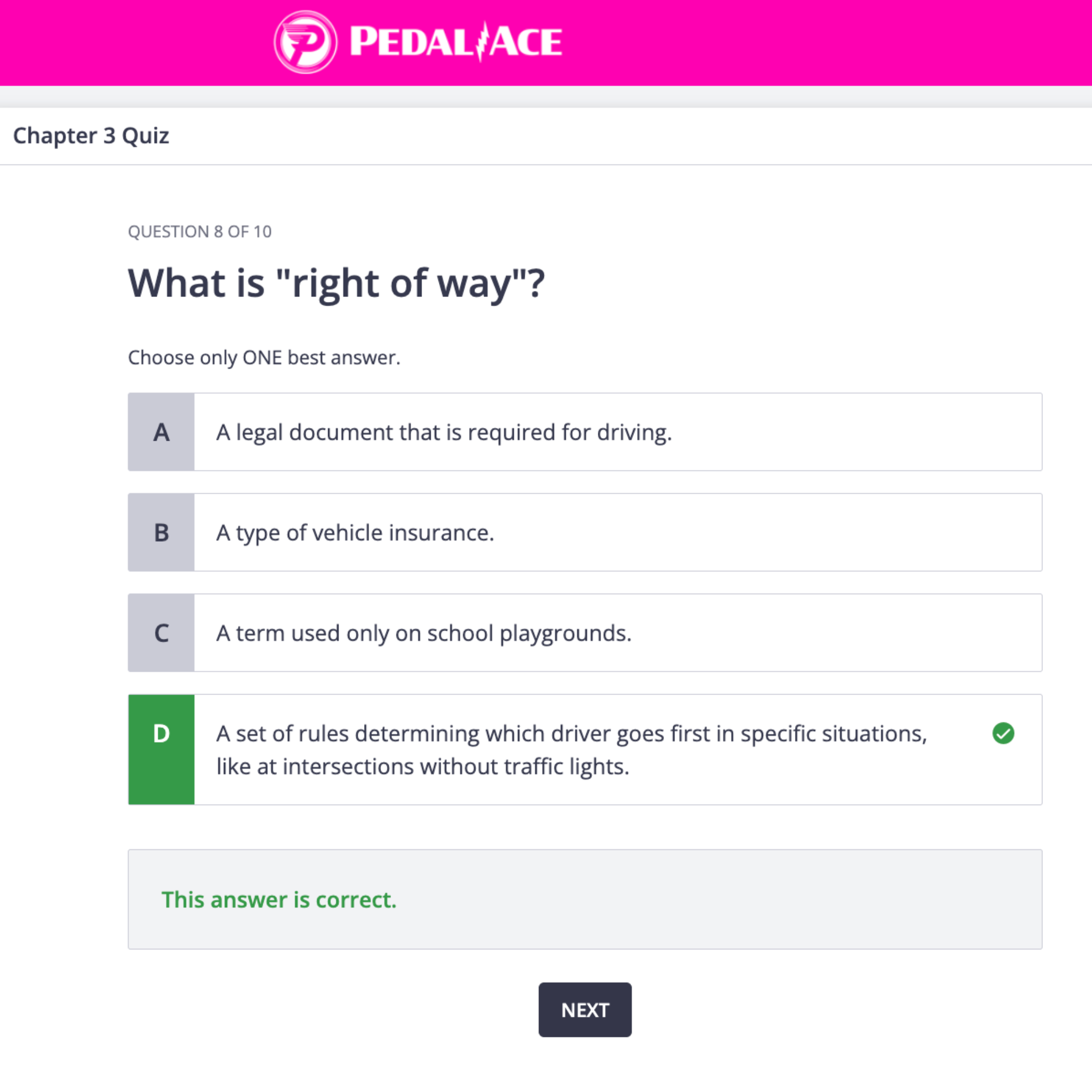Click the circular P emblem in the header

click(305, 42)
